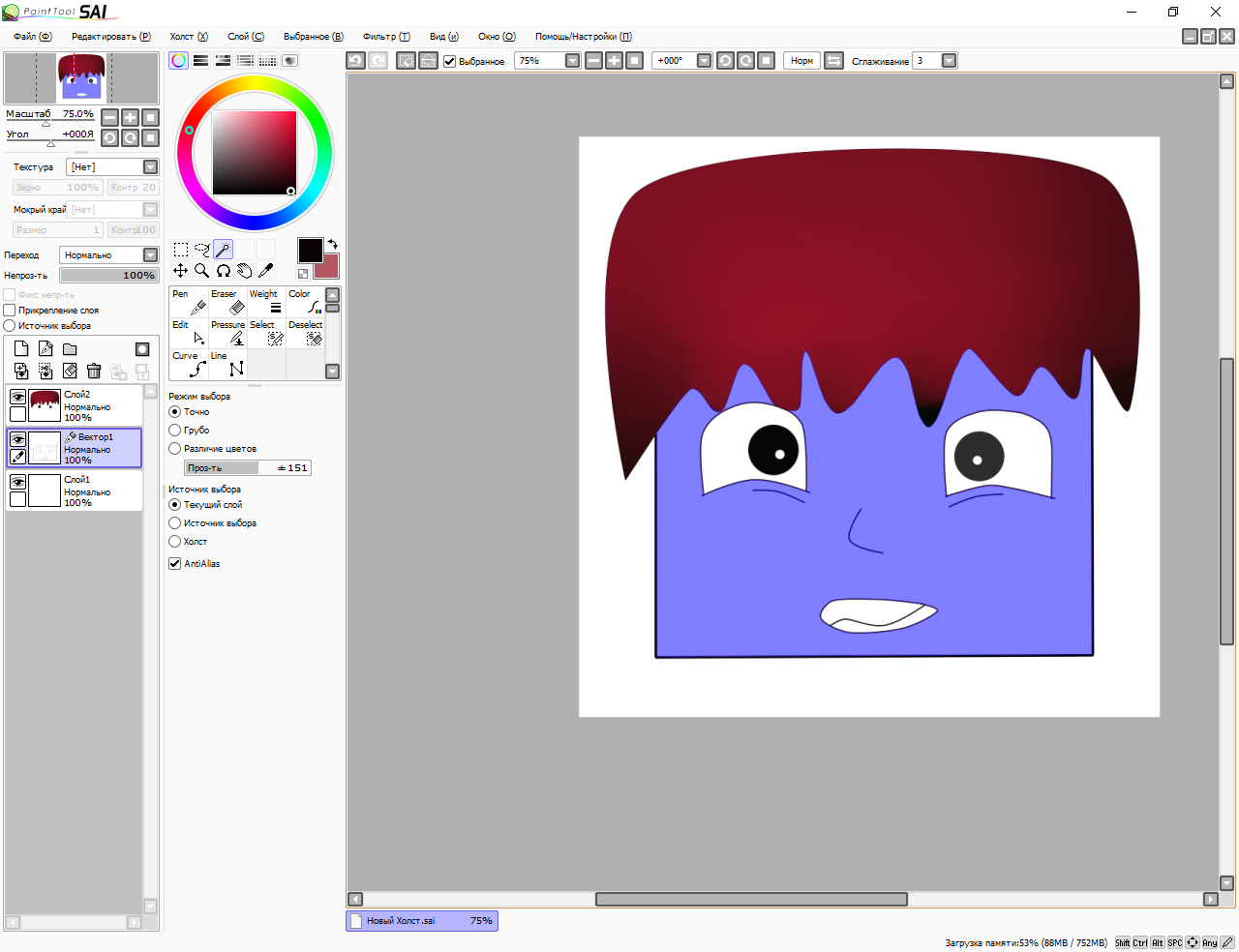The image size is (1239, 952).
Task: Show the scratchpad panel
Action: 289,60
